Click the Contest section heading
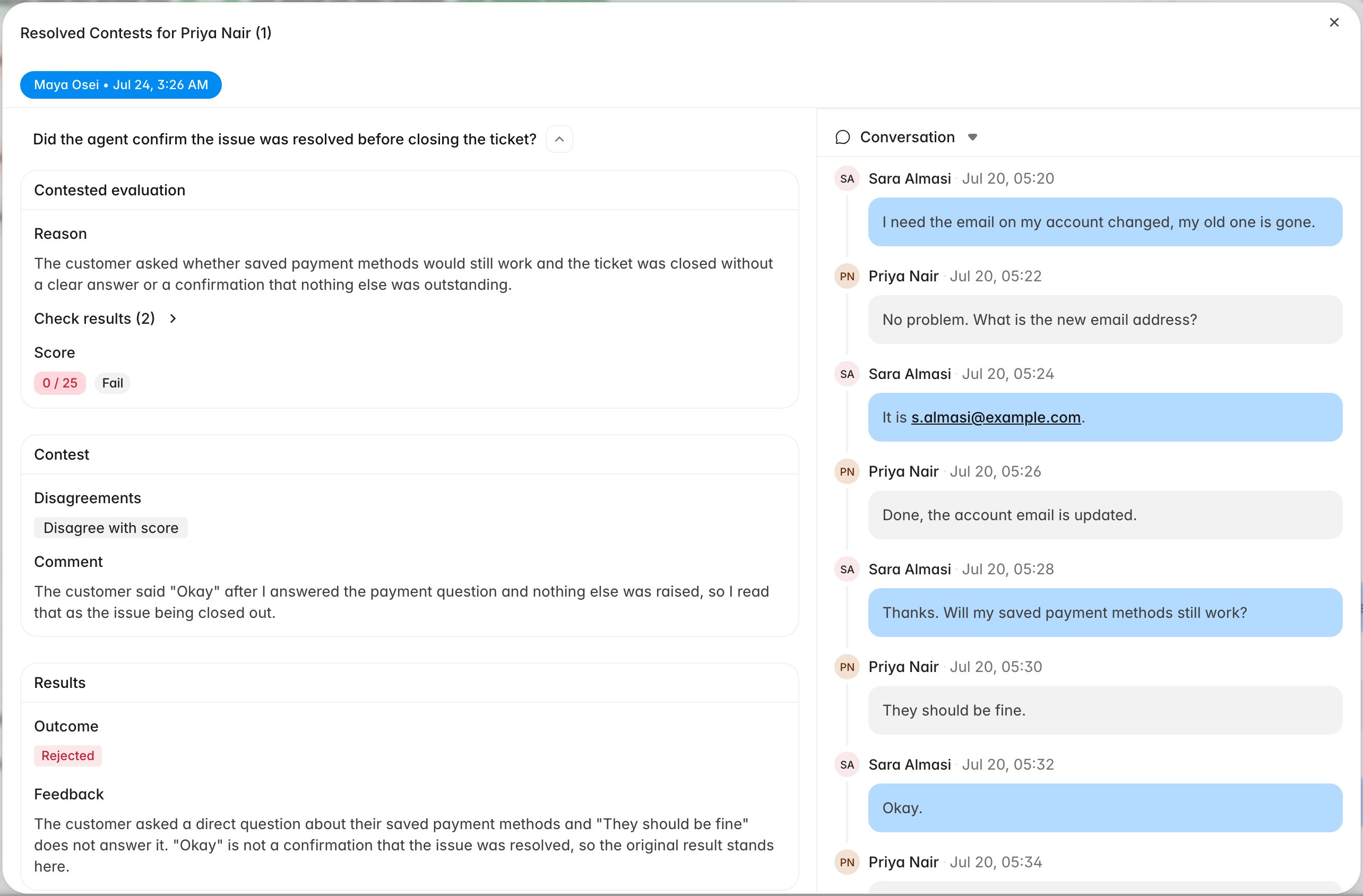1363x896 pixels. [x=61, y=454]
